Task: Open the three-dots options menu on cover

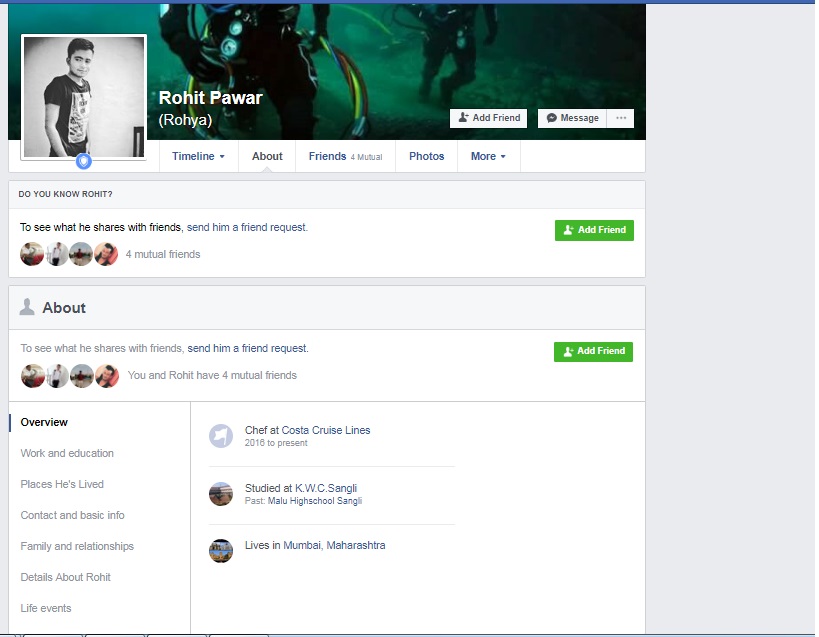Action: pos(621,118)
